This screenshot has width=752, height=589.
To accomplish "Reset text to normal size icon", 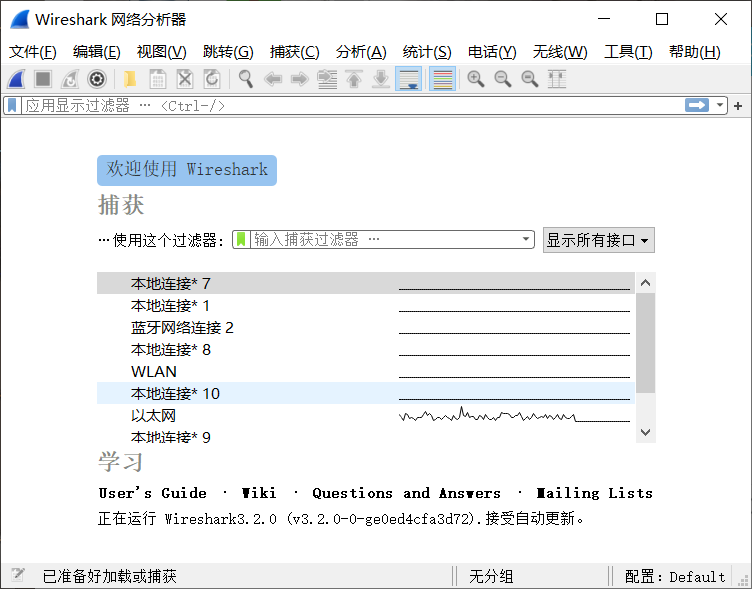I will [529, 79].
